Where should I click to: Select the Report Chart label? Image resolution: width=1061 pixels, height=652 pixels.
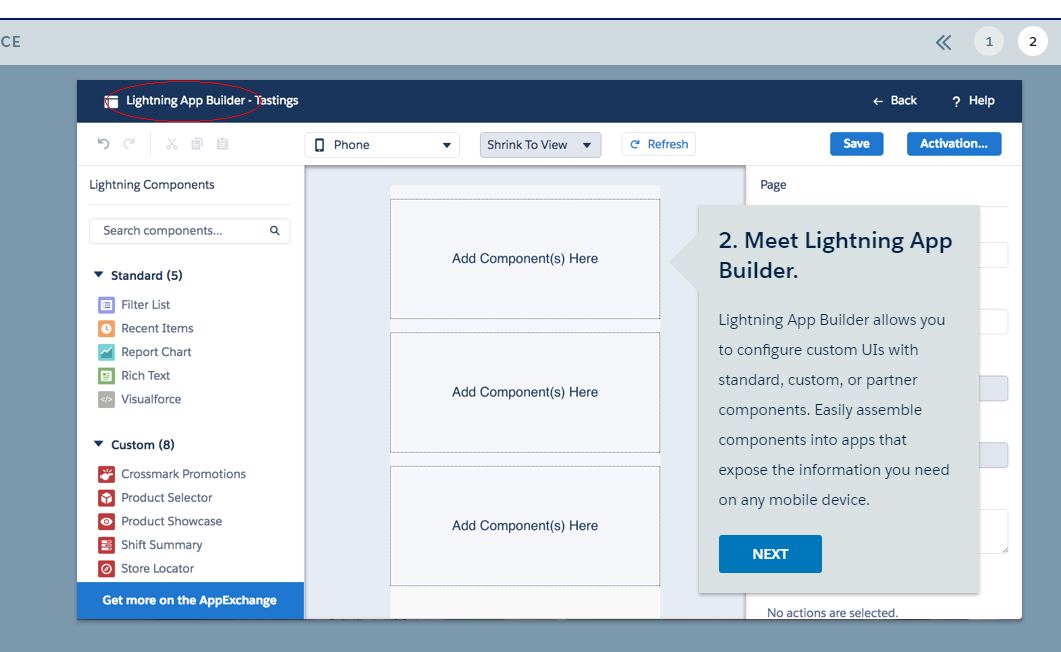tap(156, 352)
